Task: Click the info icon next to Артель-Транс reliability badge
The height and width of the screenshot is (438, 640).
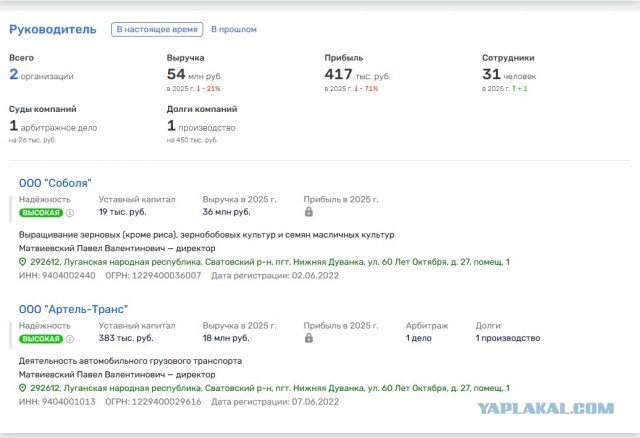Action: click(70, 339)
